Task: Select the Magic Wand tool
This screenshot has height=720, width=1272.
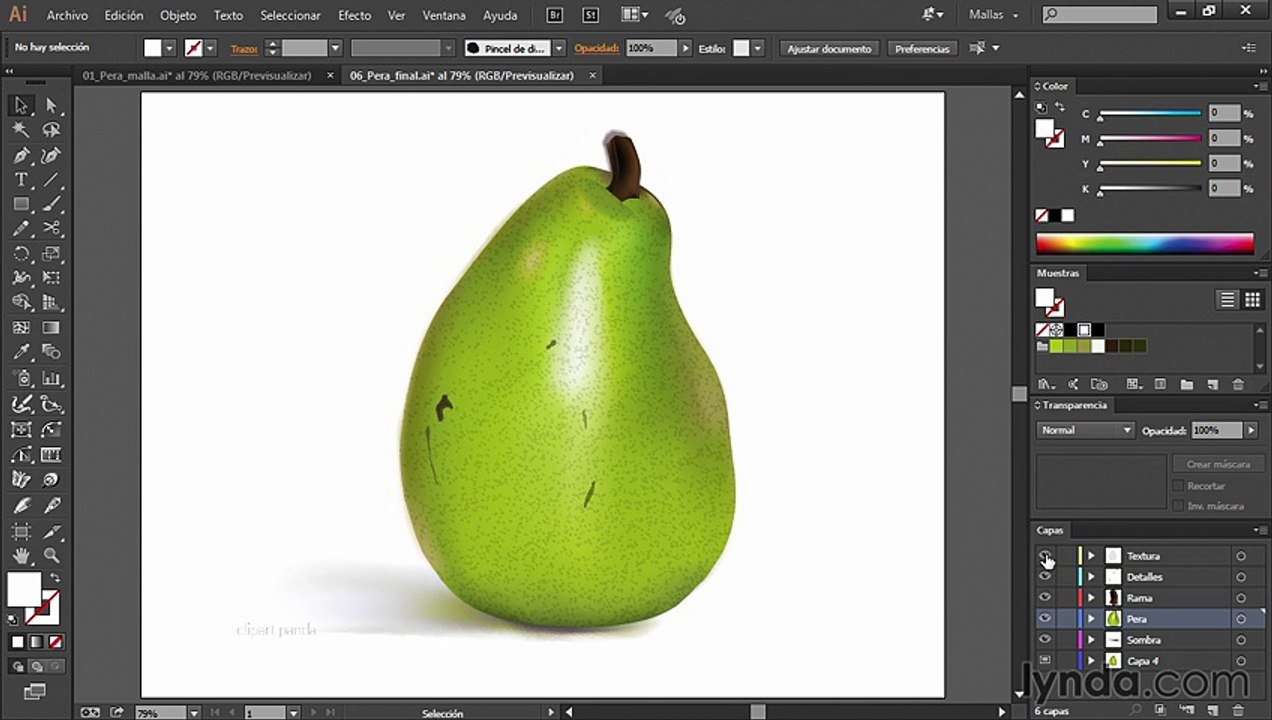Action: (x=21, y=130)
